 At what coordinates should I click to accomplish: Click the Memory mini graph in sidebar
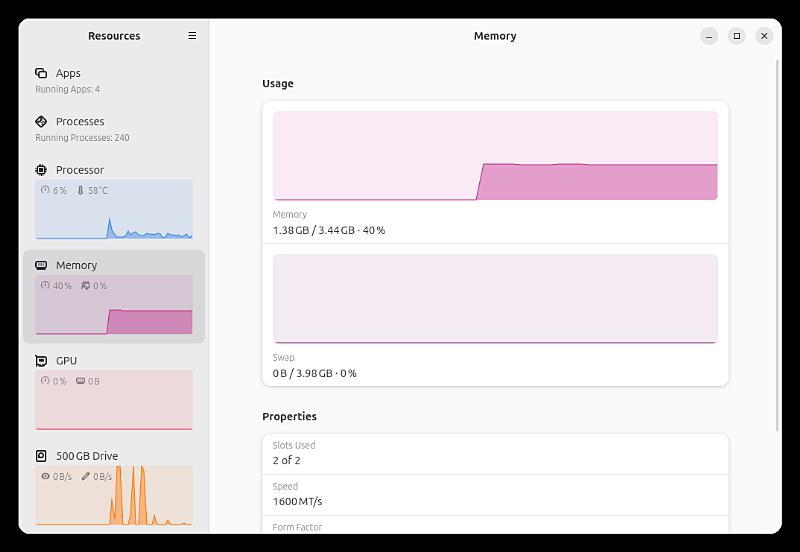114,305
